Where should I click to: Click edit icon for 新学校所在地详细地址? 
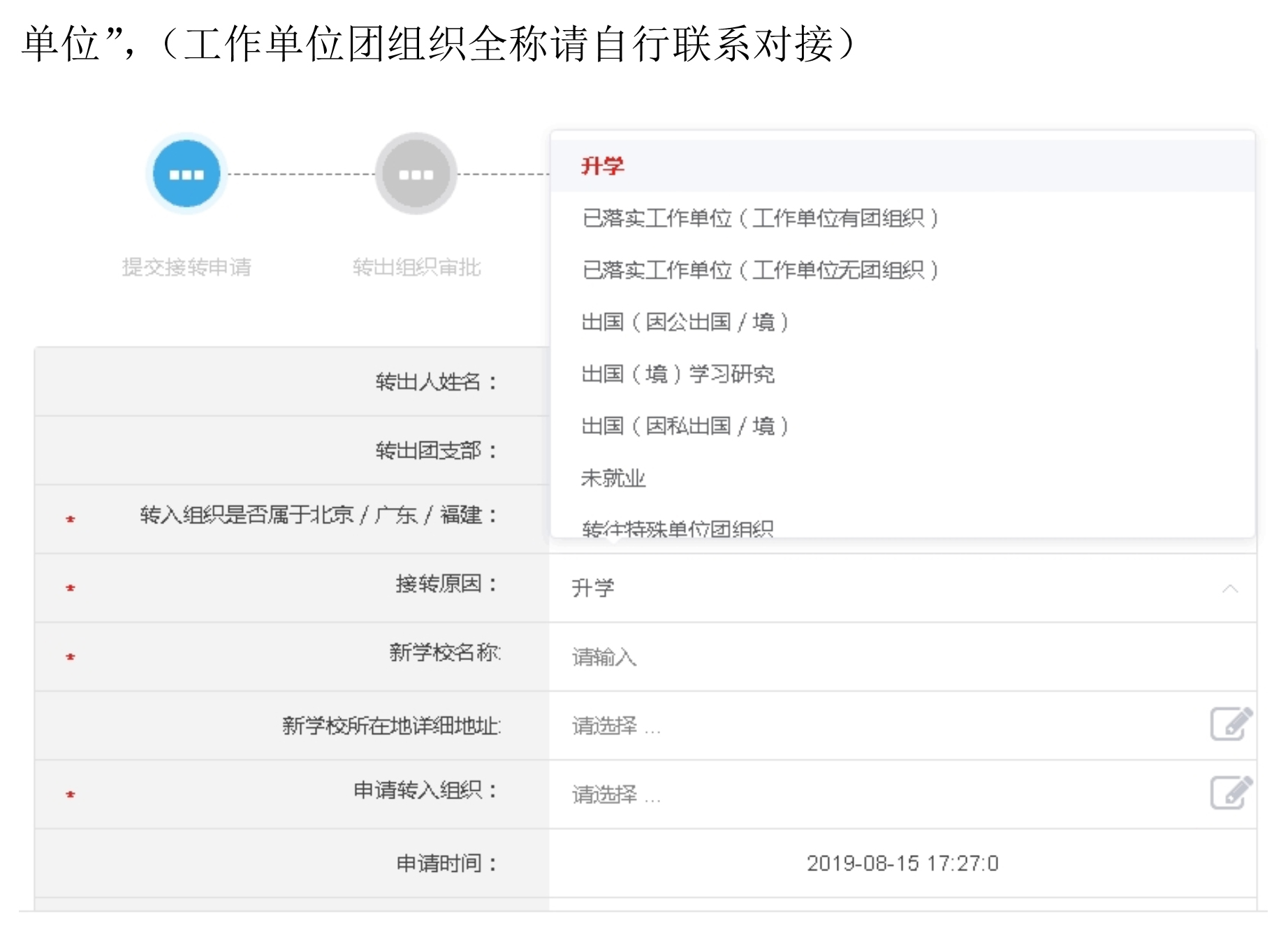[x=1230, y=724]
